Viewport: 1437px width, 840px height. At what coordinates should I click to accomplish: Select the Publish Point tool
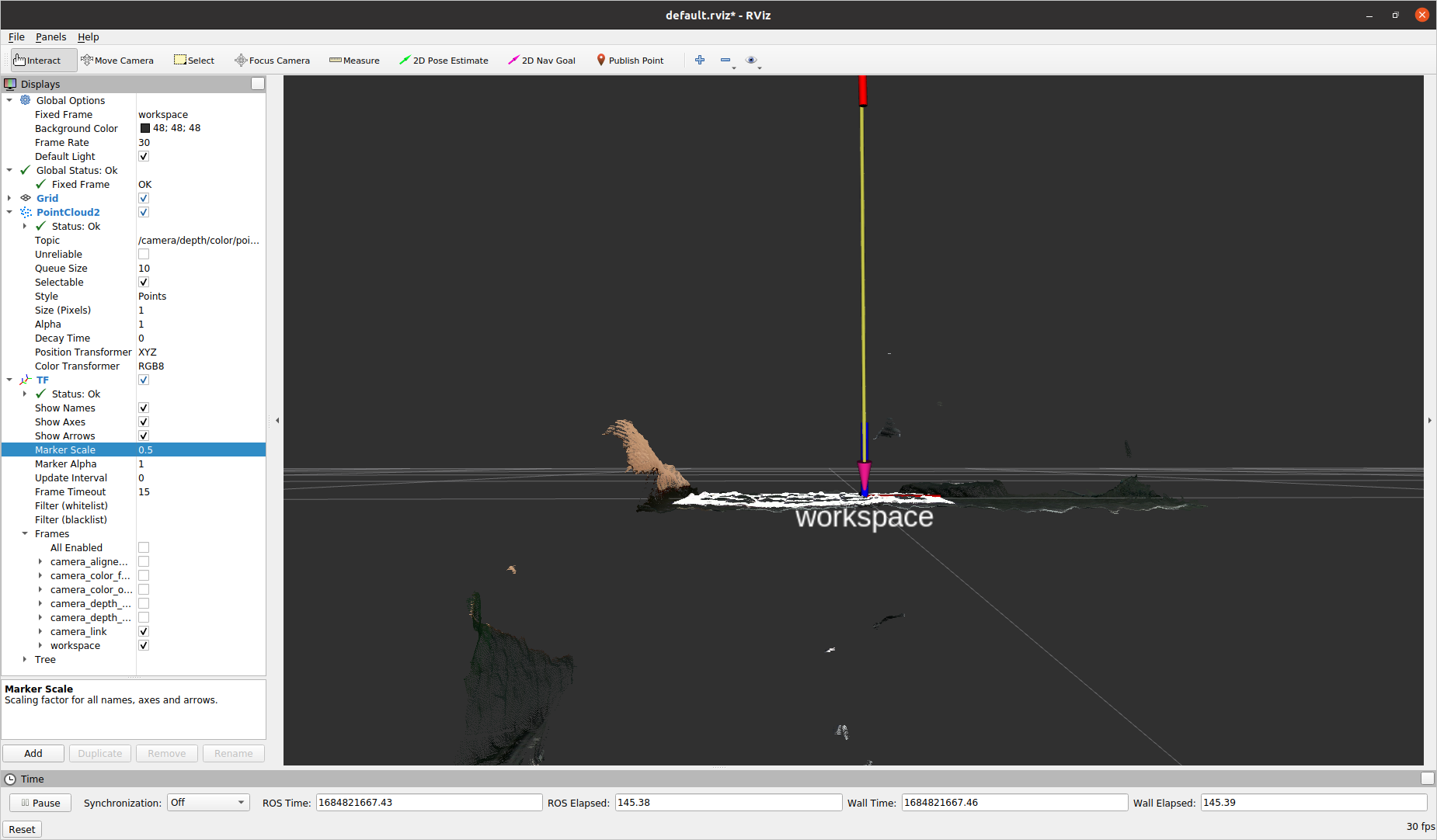630,60
